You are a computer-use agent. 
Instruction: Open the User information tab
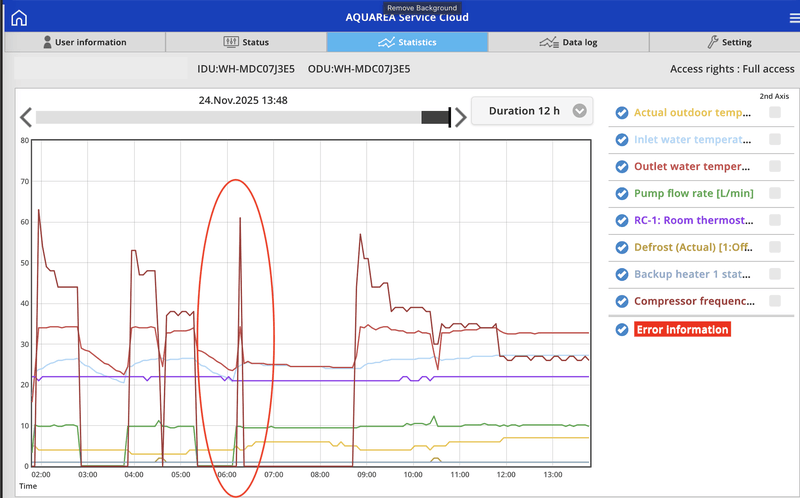coord(85,42)
